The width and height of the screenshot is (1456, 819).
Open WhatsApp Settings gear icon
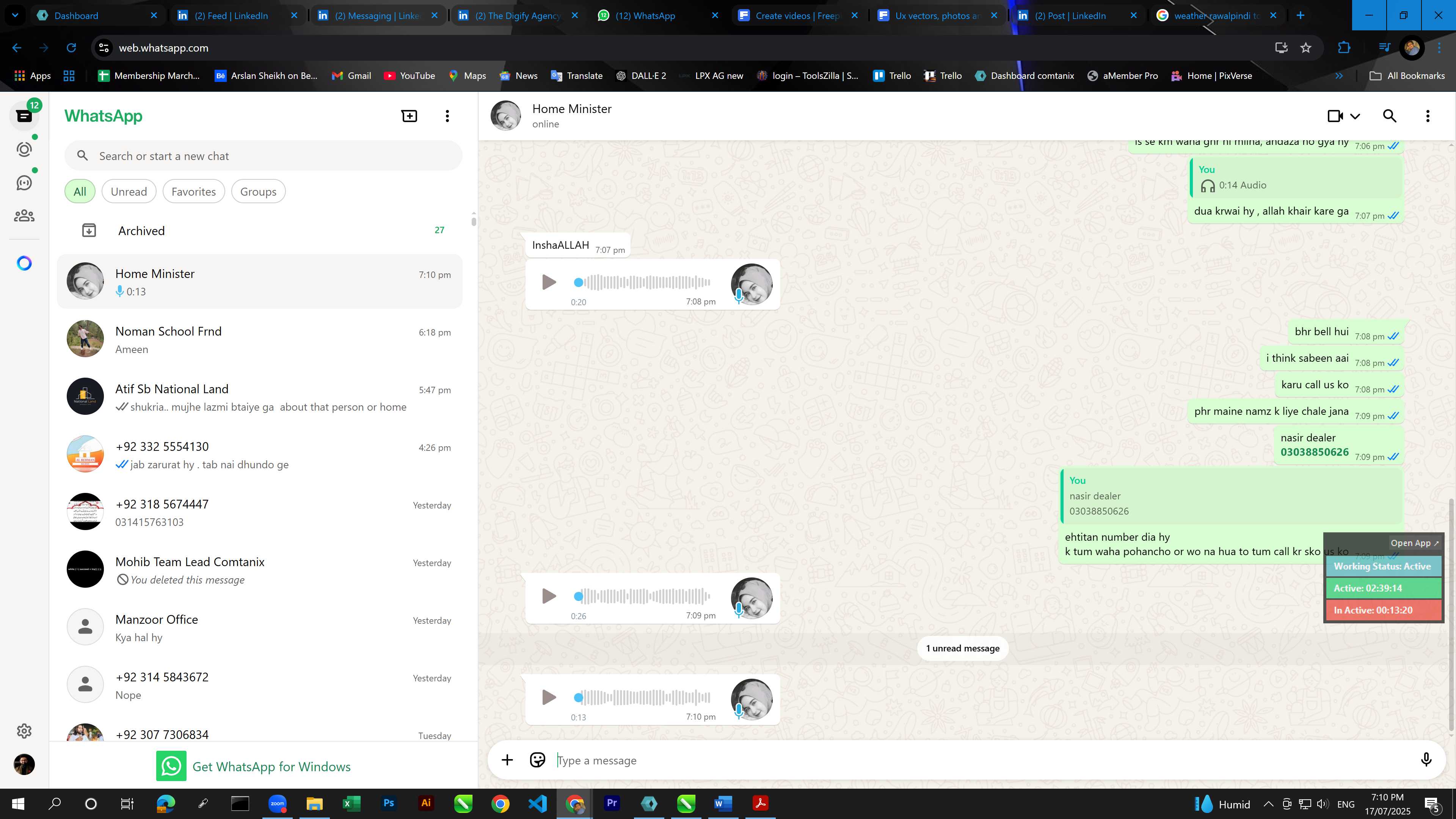coord(24,731)
